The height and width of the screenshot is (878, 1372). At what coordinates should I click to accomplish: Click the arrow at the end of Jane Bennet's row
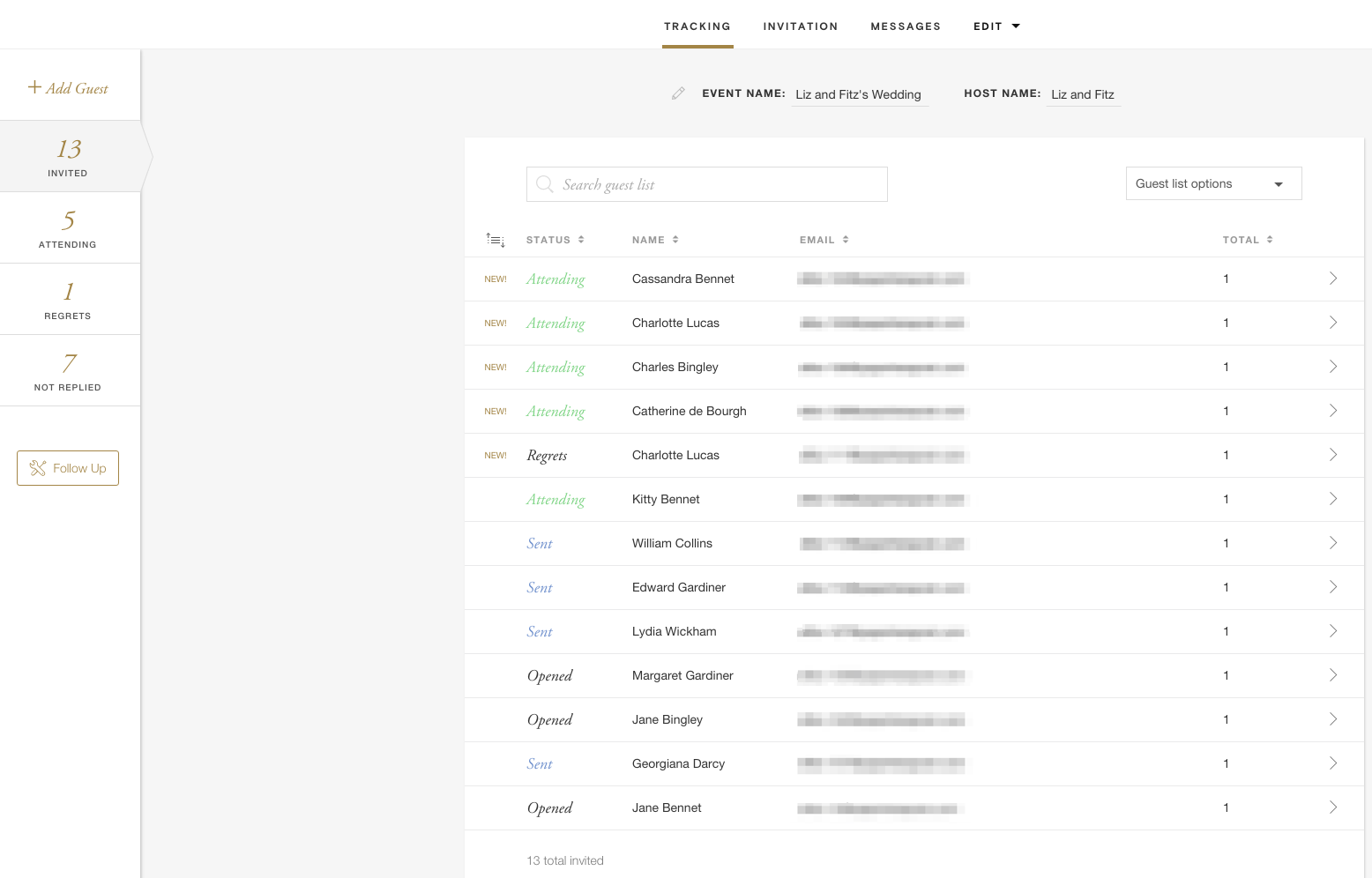(1332, 807)
